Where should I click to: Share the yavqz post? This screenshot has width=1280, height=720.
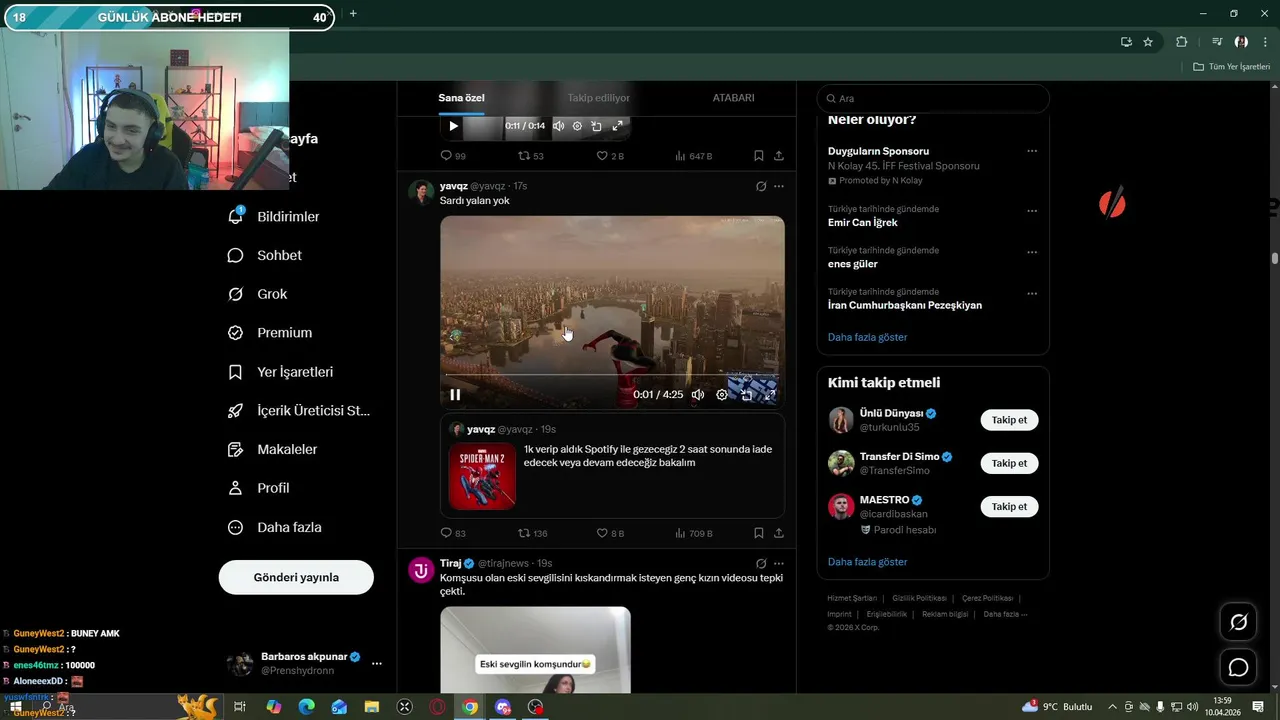tap(779, 533)
